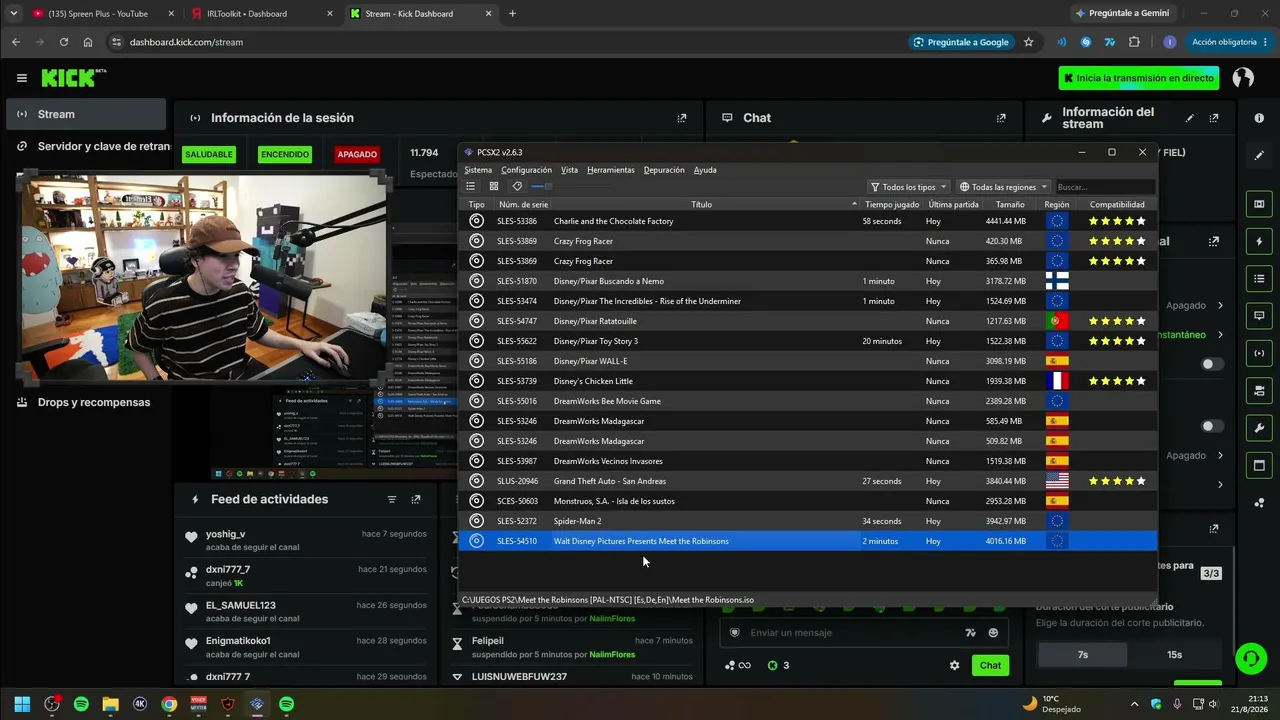Filter the Feed de actividades
Screen dimensions: 1280x720
392,499
